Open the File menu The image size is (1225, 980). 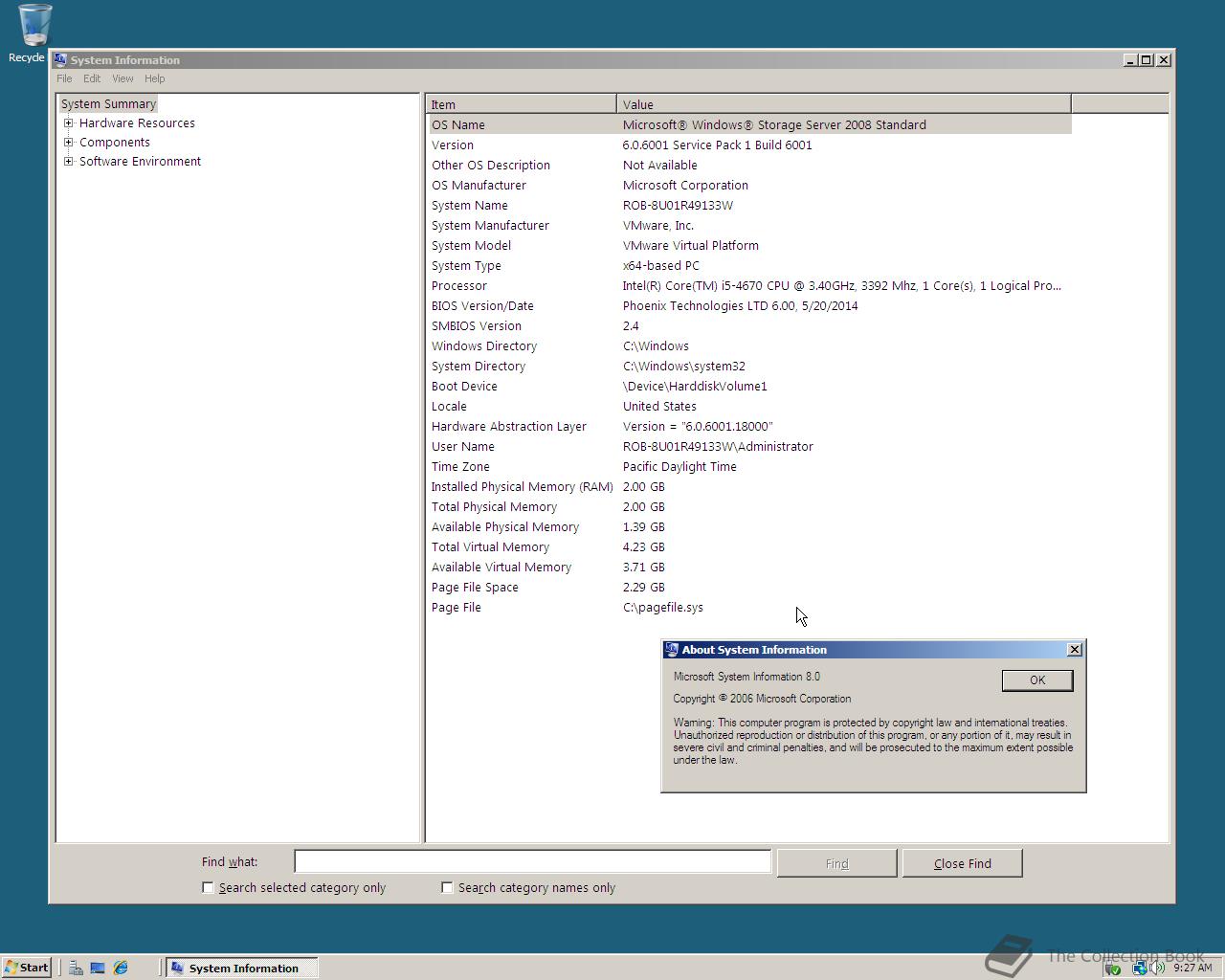(64, 78)
